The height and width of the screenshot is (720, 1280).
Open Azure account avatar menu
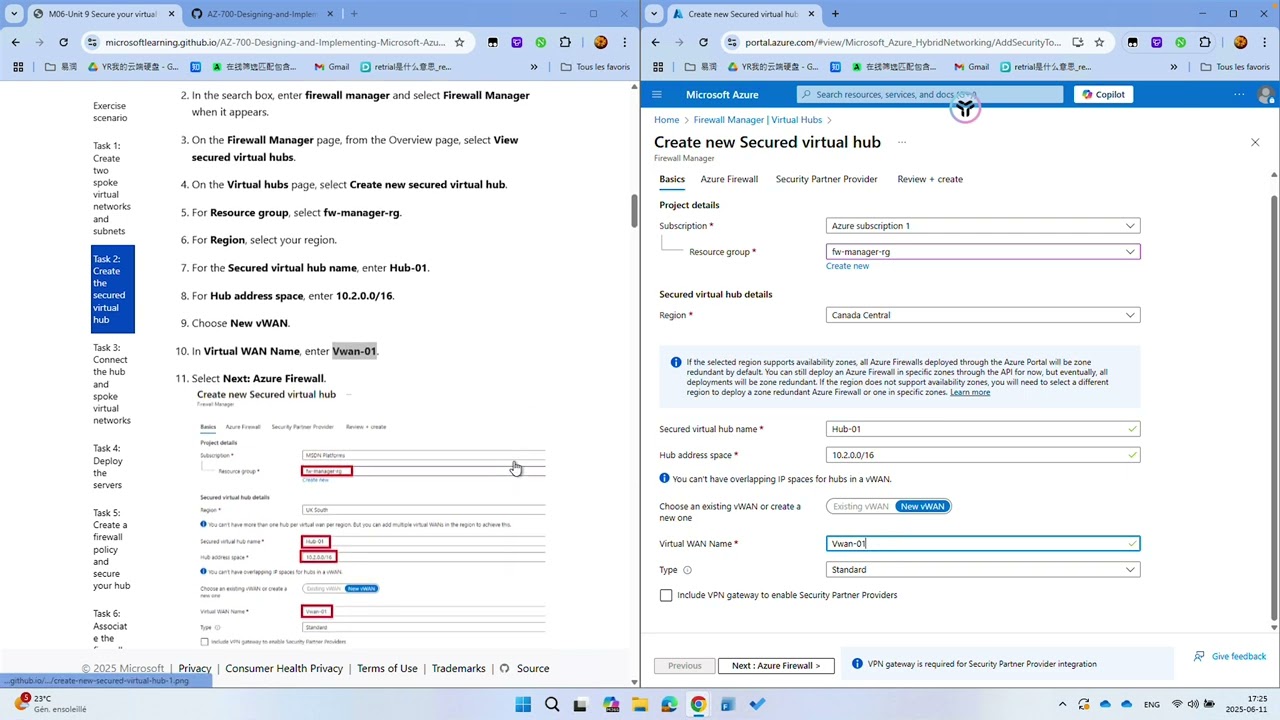click(x=1266, y=94)
